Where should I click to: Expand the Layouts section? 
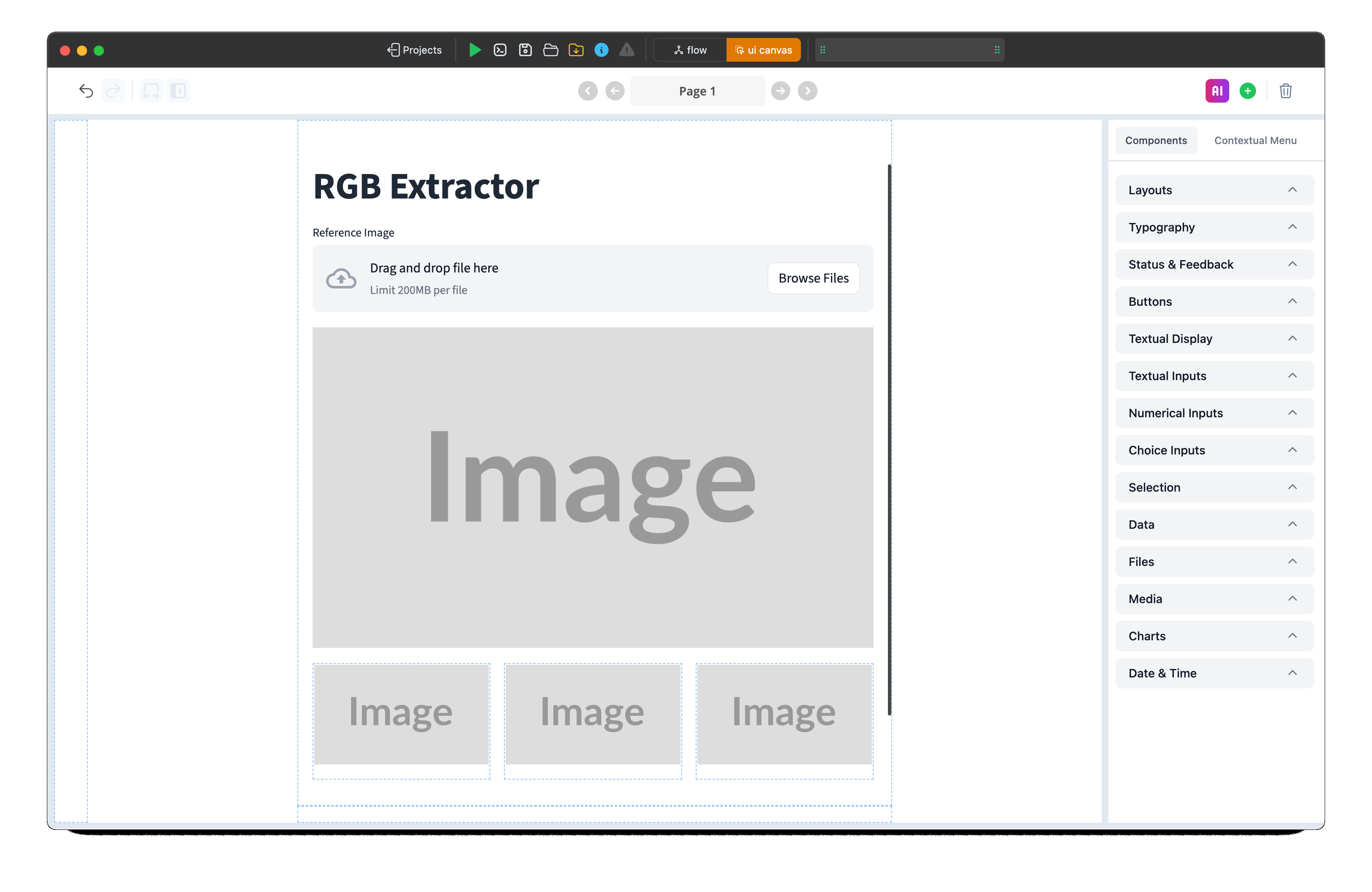coord(1214,190)
